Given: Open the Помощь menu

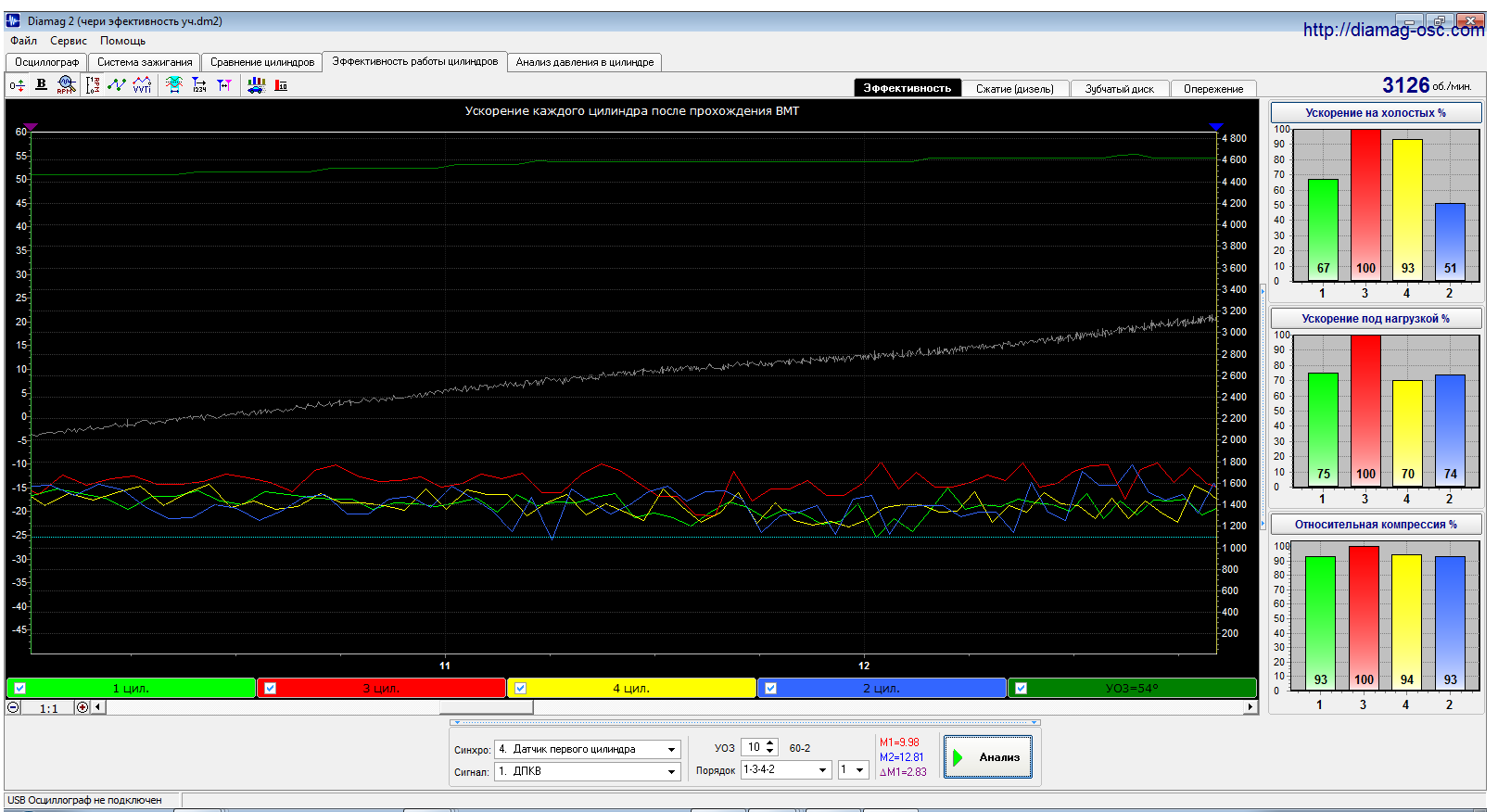Looking at the screenshot, I should [x=122, y=41].
